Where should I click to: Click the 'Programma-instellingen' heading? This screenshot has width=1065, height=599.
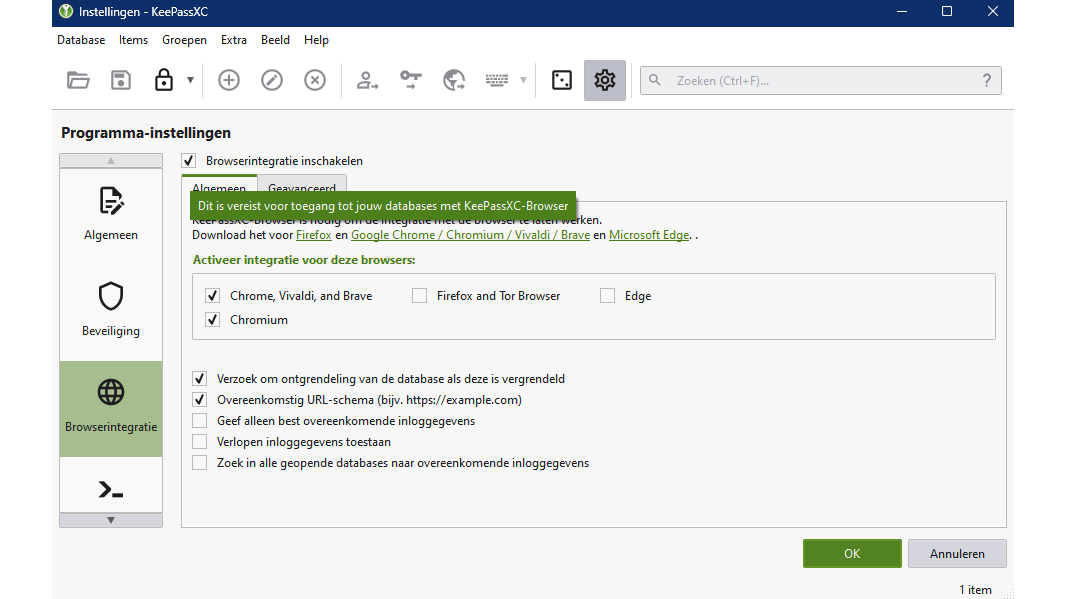(x=146, y=132)
